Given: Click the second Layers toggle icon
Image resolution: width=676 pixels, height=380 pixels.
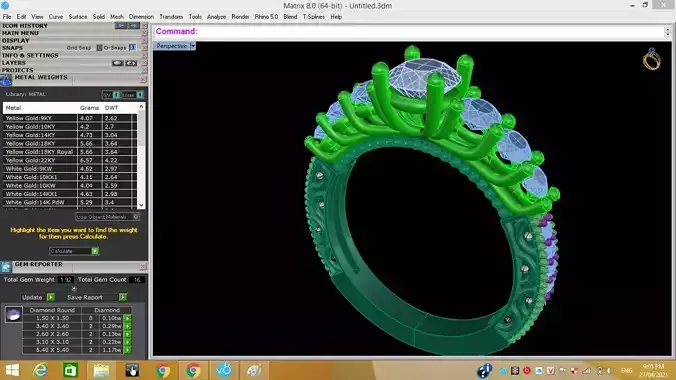Looking at the screenshot, I should (131, 63).
